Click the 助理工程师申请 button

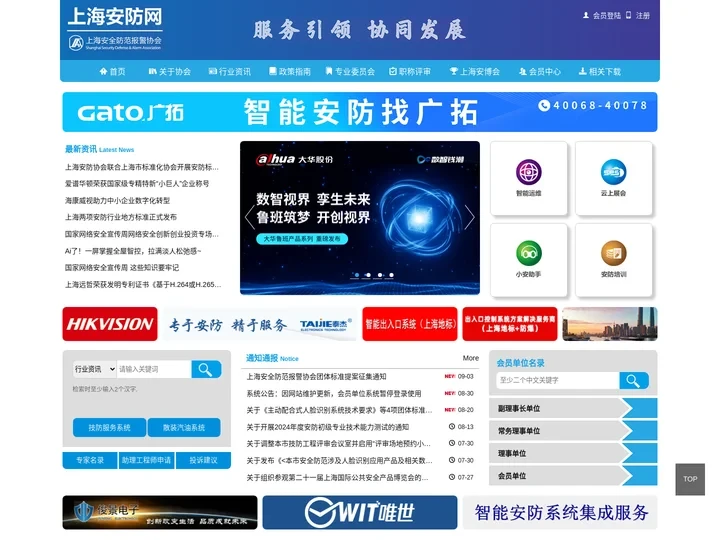click(146, 460)
